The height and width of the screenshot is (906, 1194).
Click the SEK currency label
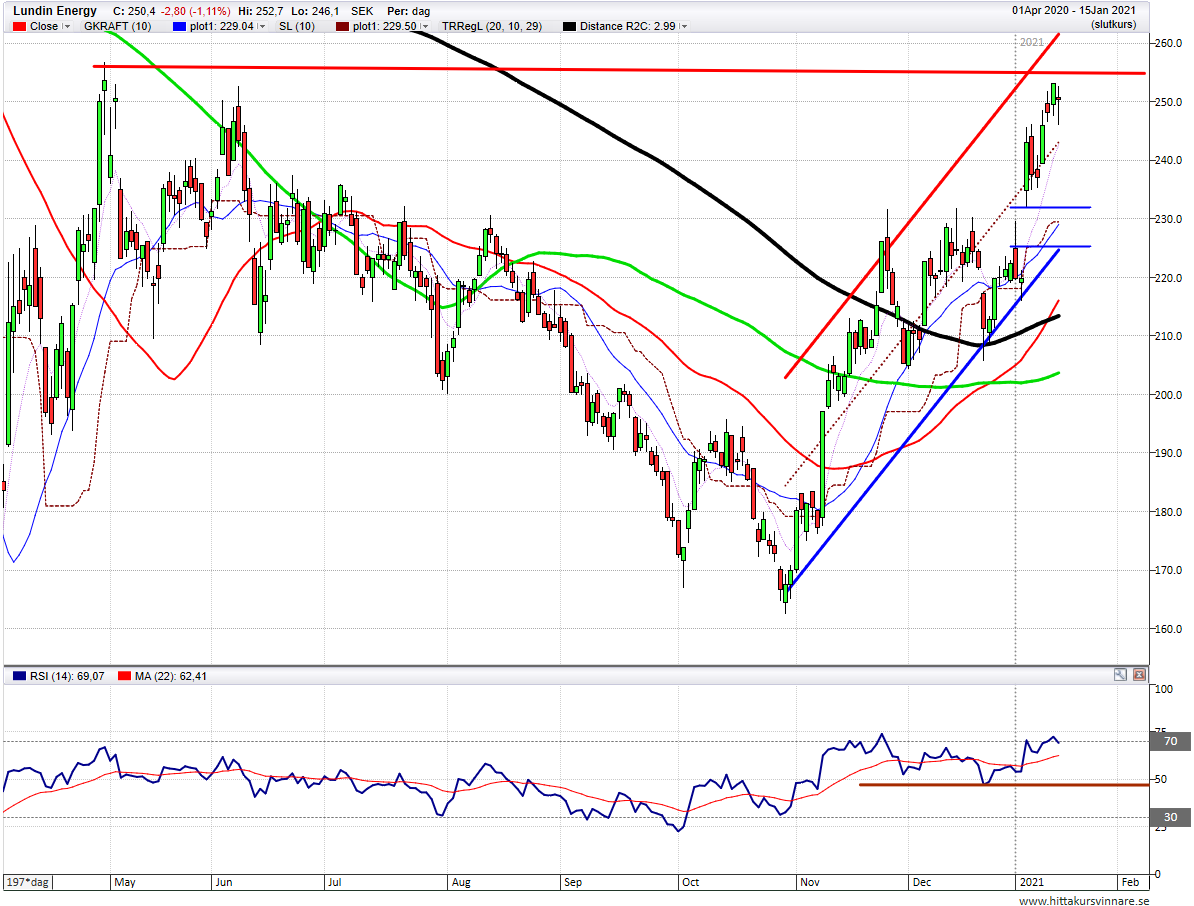362,11
